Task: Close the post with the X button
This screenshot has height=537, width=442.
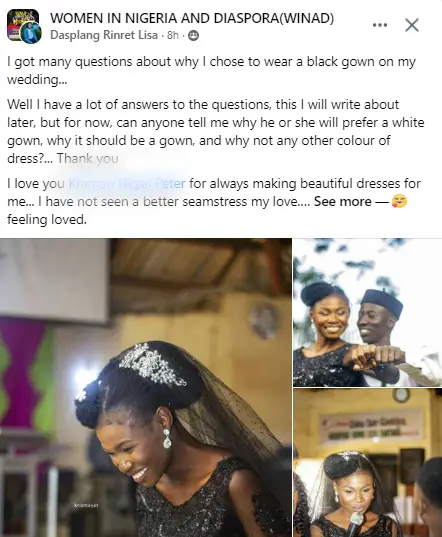Action: 412,25
